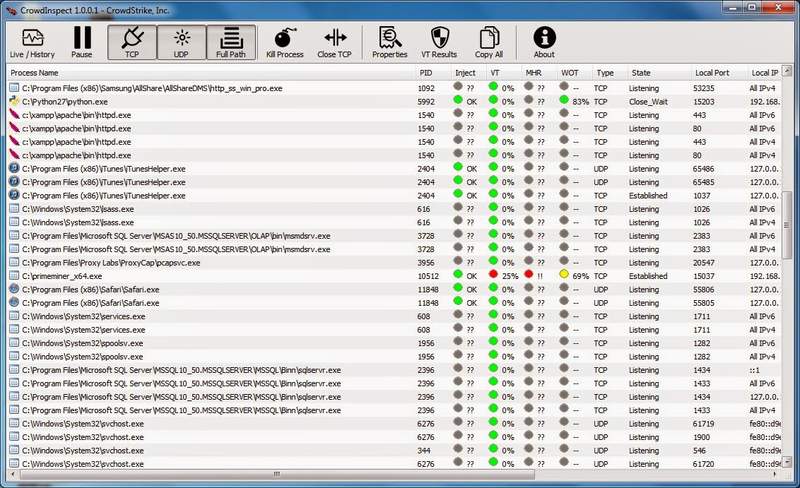The height and width of the screenshot is (488, 800).
Task: Click the Safari.exe row with port 55806
Action: pos(394,289)
